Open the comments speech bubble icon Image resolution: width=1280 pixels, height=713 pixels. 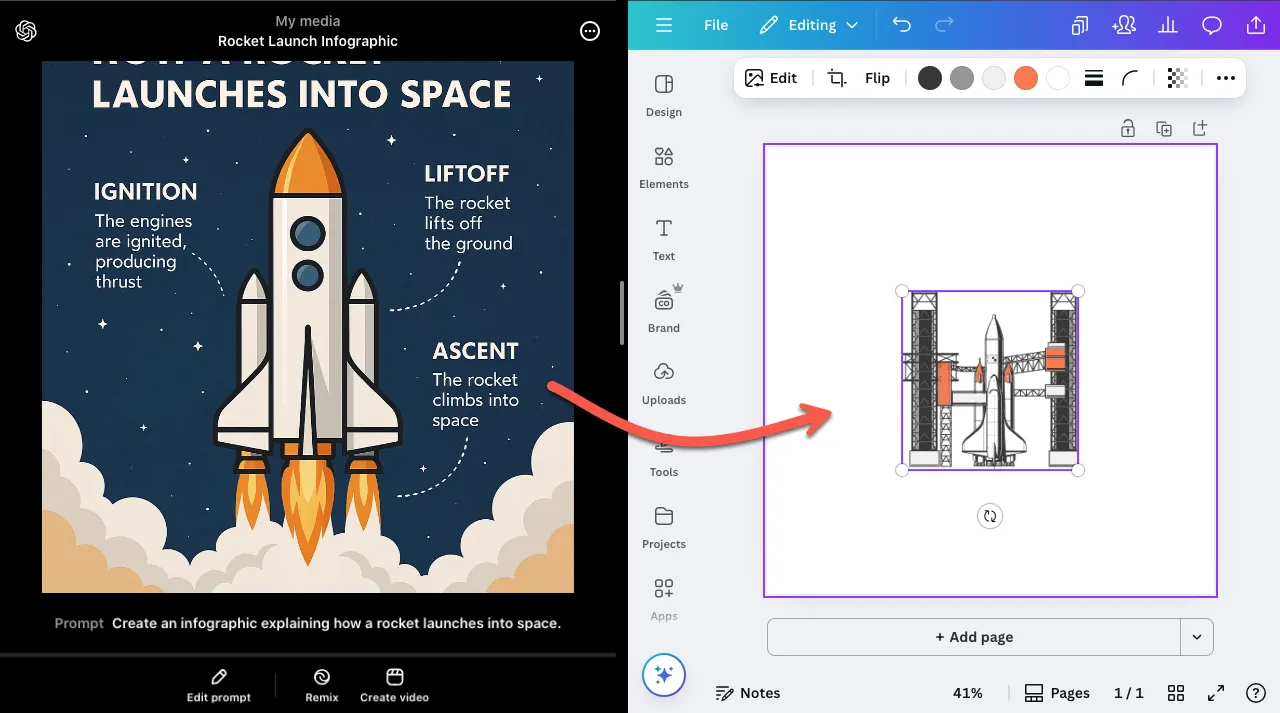pyautogui.click(x=1212, y=25)
